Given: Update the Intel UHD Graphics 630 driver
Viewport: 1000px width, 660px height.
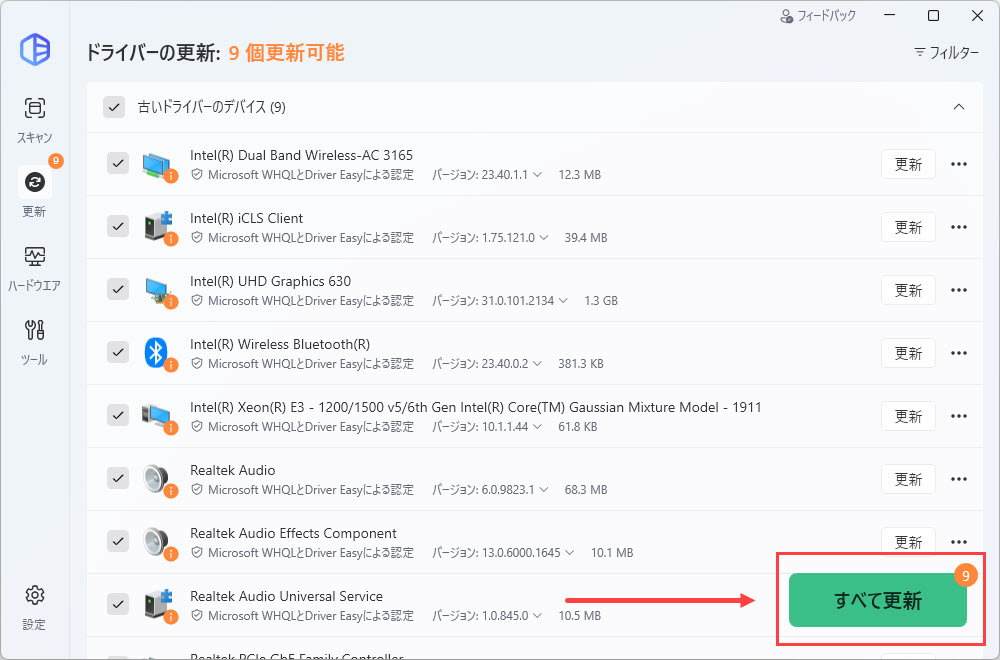Looking at the screenshot, I should [x=908, y=290].
